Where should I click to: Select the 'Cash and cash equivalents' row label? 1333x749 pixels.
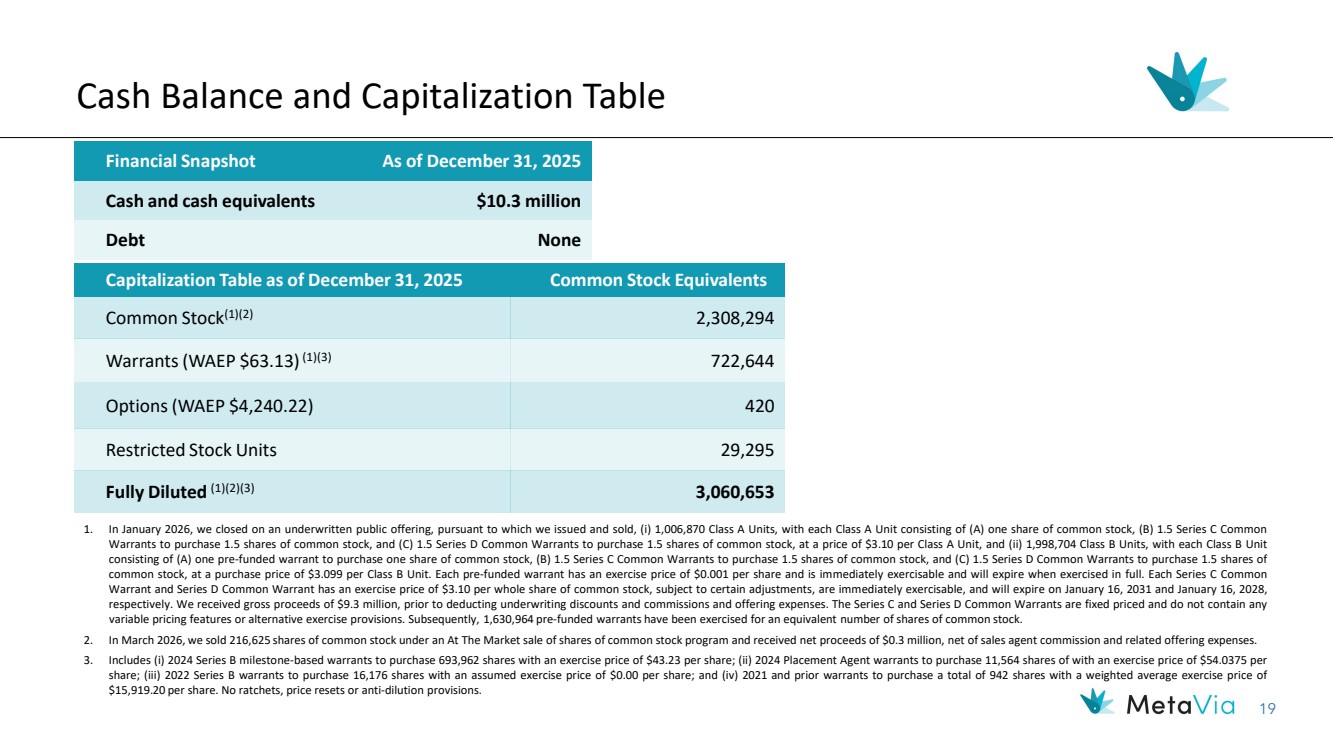coord(210,201)
